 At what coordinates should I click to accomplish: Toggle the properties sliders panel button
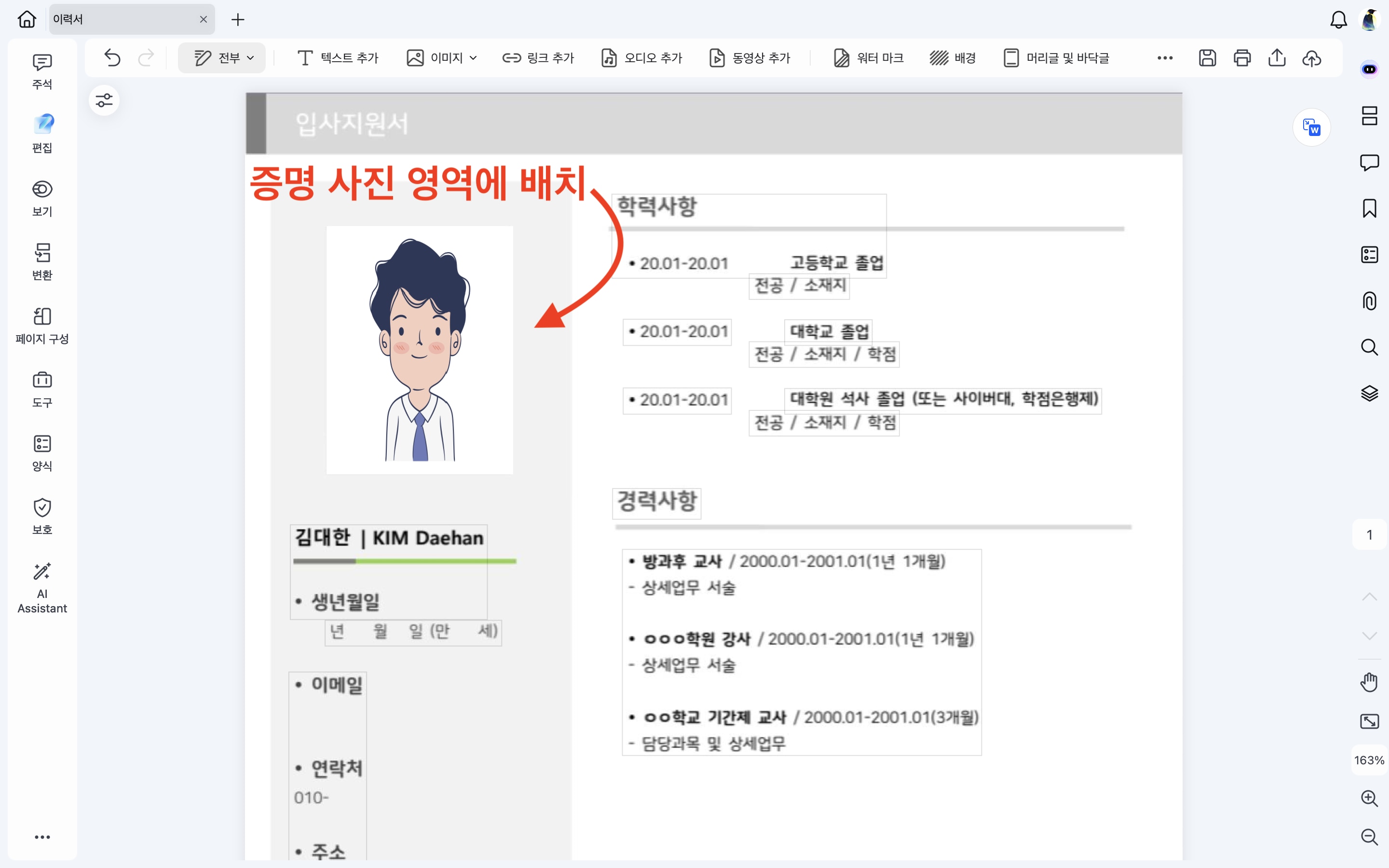(x=104, y=100)
